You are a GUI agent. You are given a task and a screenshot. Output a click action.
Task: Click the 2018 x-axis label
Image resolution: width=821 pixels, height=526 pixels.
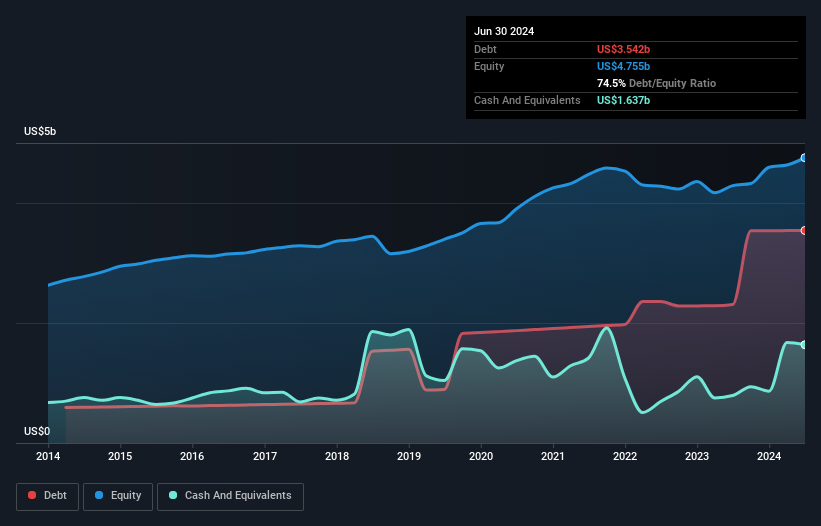337,456
